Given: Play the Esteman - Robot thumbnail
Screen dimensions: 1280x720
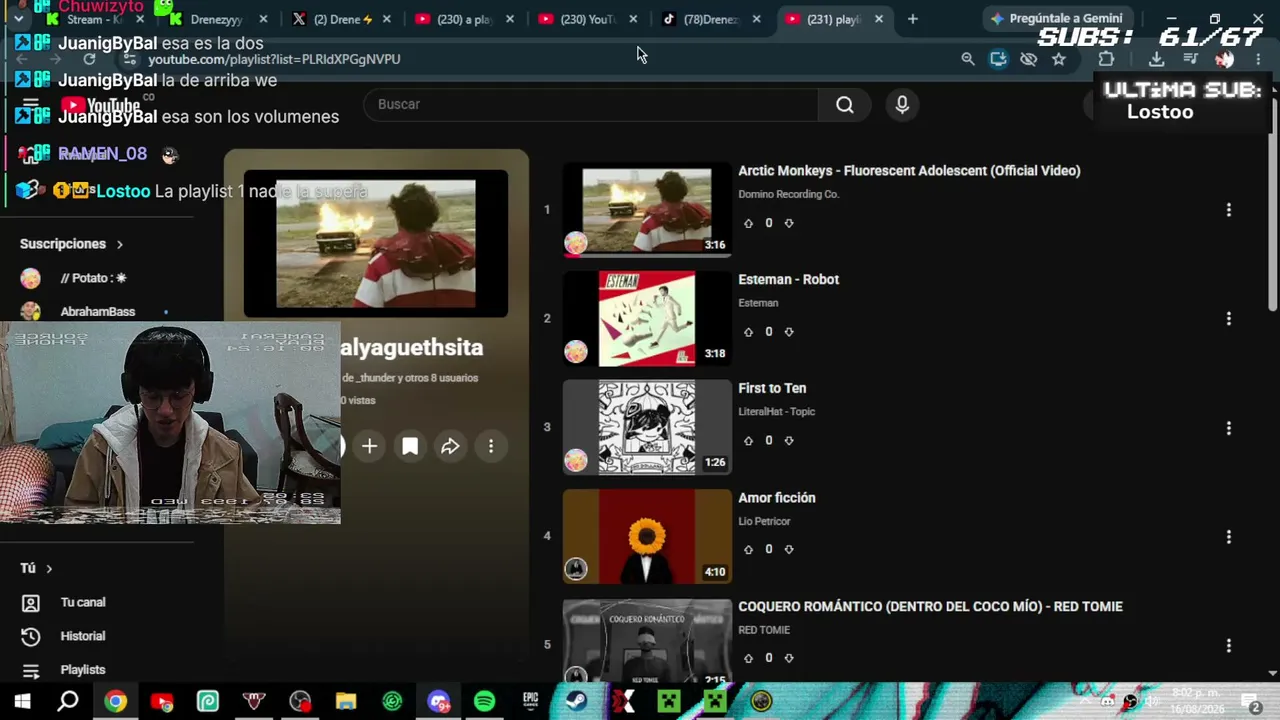Looking at the screenshot, I should 647,319.
